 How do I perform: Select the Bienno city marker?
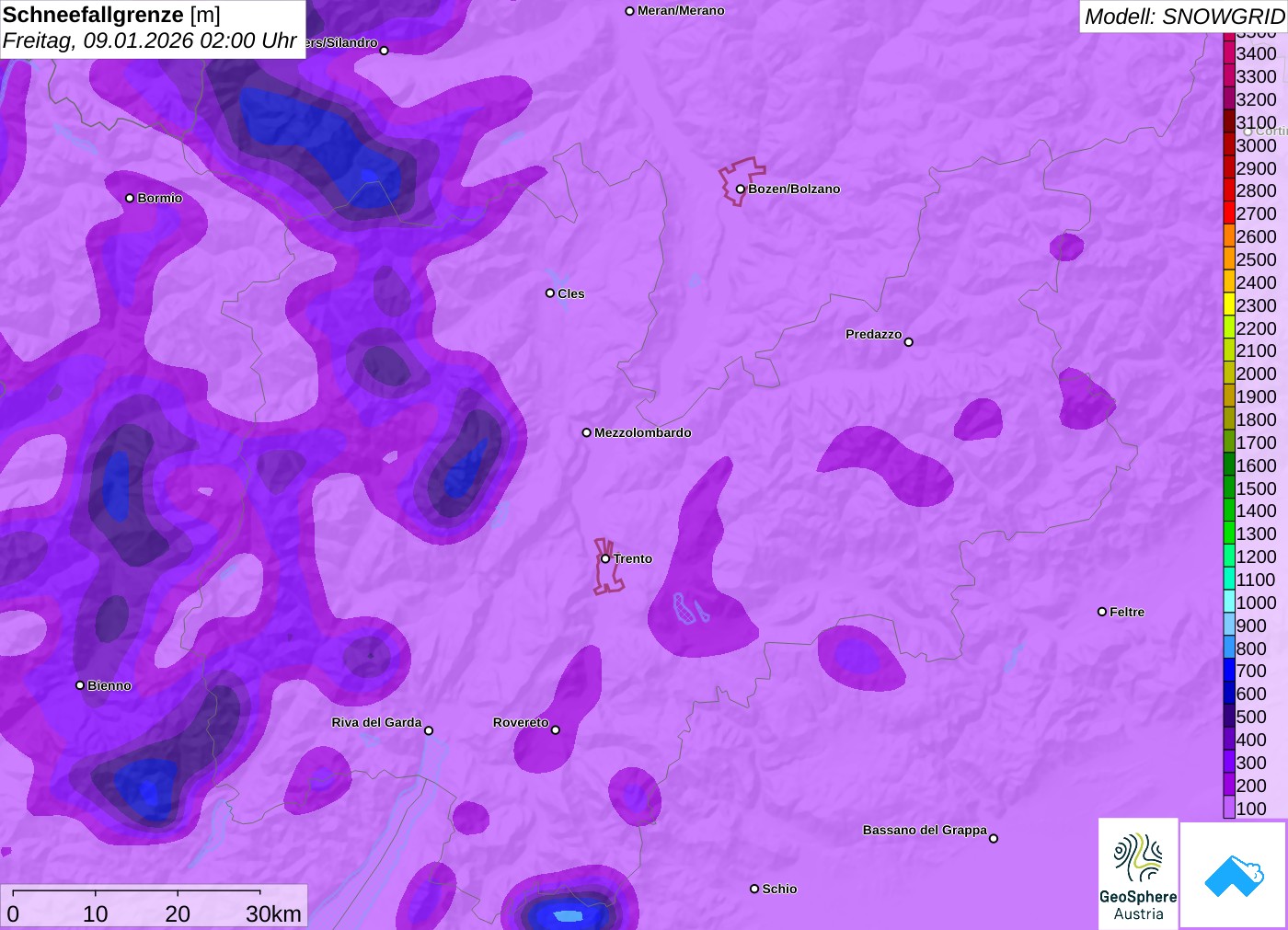coord(80,685)
